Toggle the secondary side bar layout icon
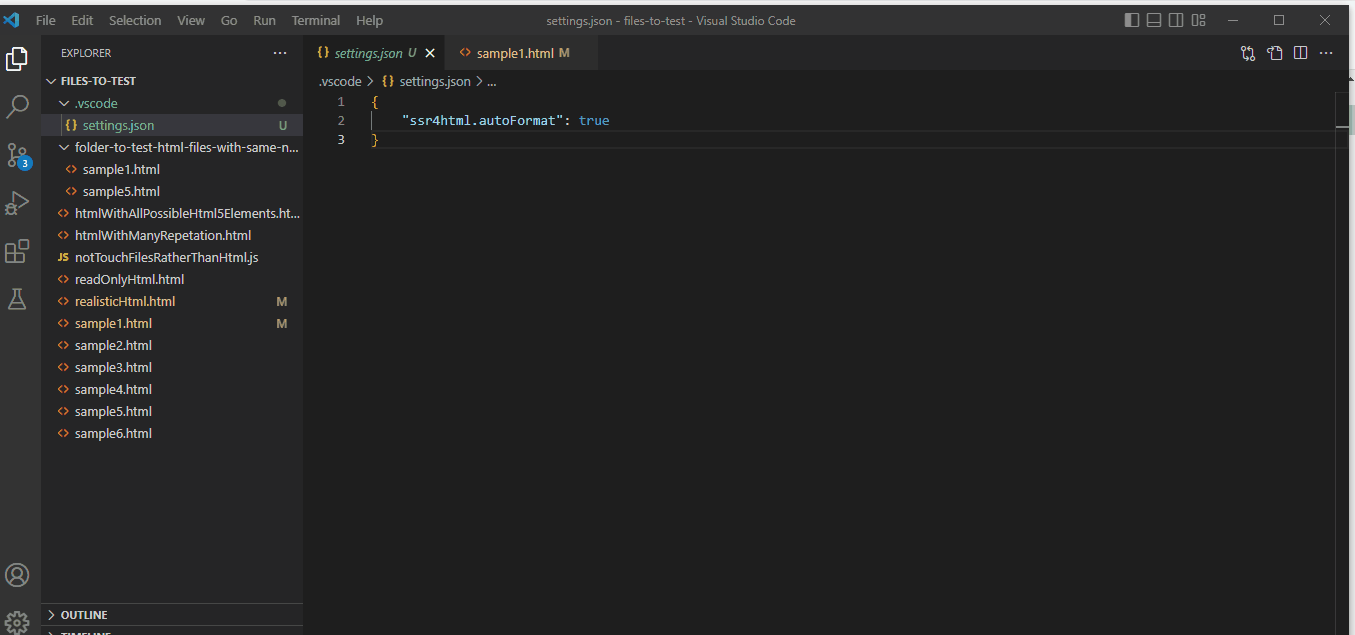 tap(1176, 20)
